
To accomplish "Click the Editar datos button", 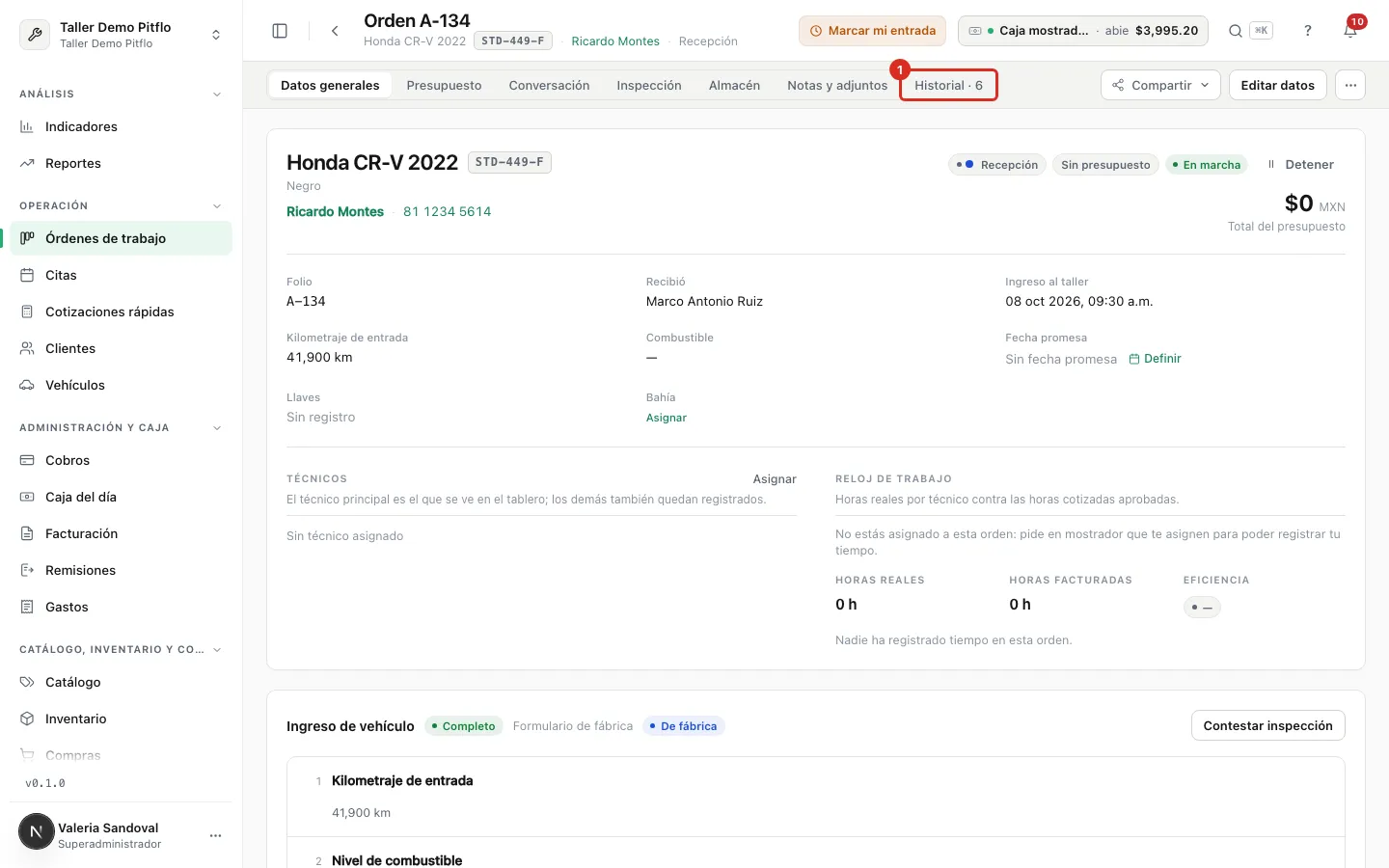I will 1278,85.
